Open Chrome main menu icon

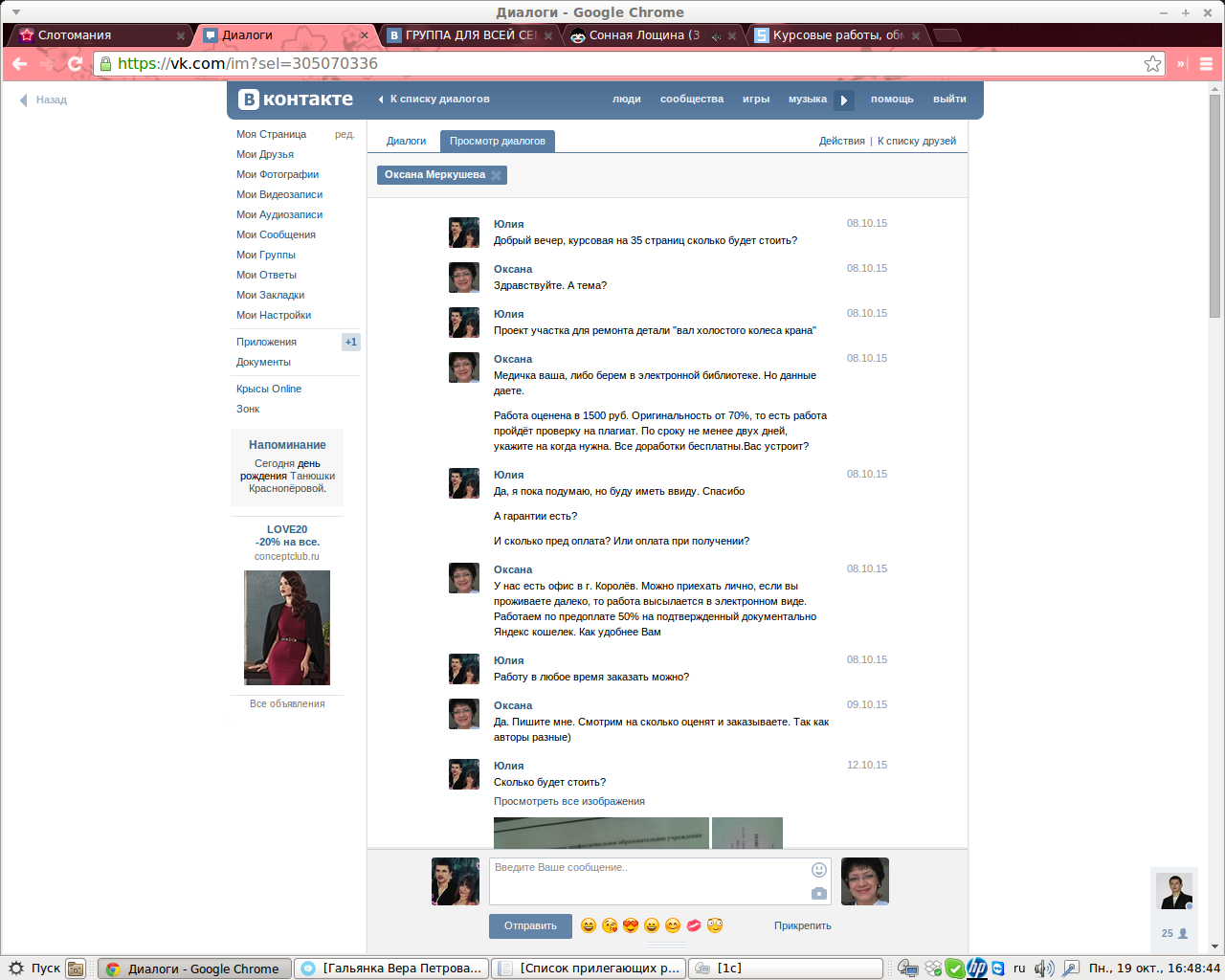click(1206, 64)
